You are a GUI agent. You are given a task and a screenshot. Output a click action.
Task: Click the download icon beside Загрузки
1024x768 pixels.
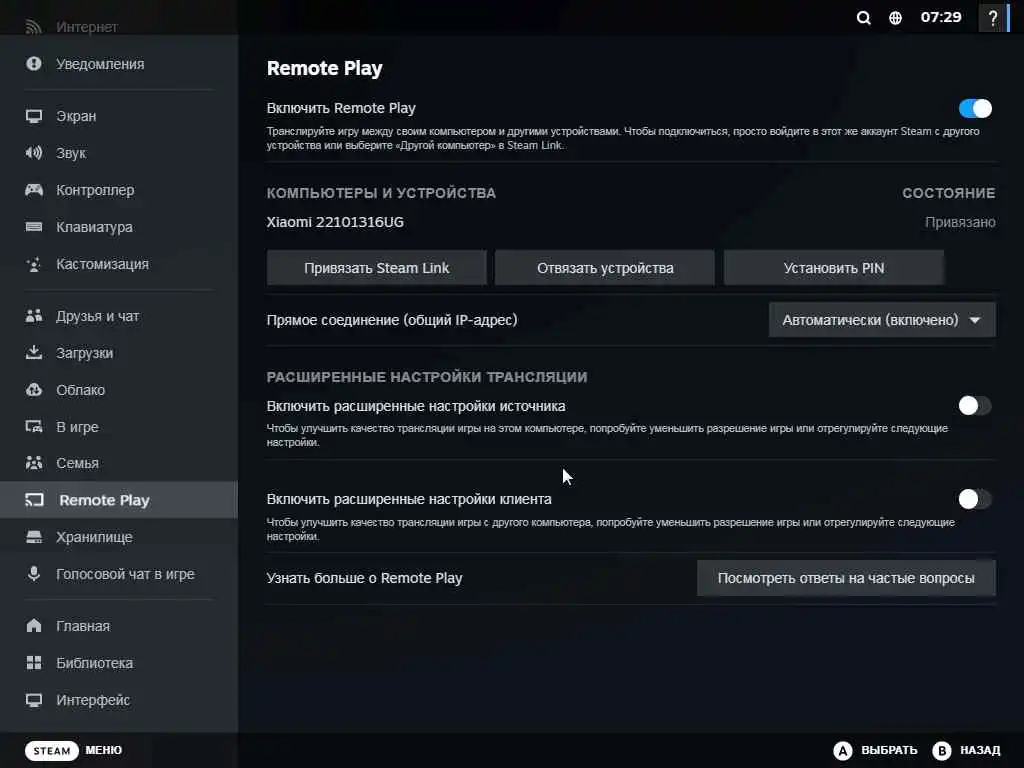34,353
